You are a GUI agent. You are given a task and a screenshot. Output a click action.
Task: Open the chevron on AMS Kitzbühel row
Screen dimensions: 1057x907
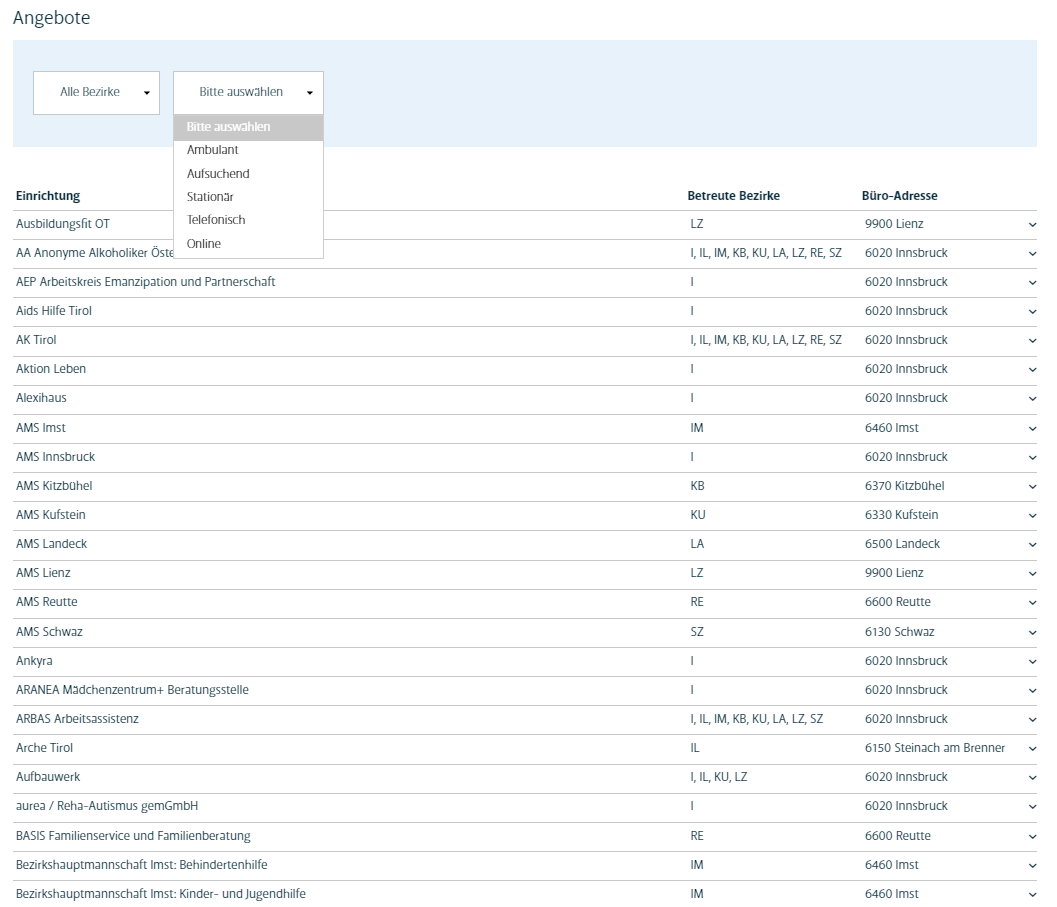(x=1032, y=487)
